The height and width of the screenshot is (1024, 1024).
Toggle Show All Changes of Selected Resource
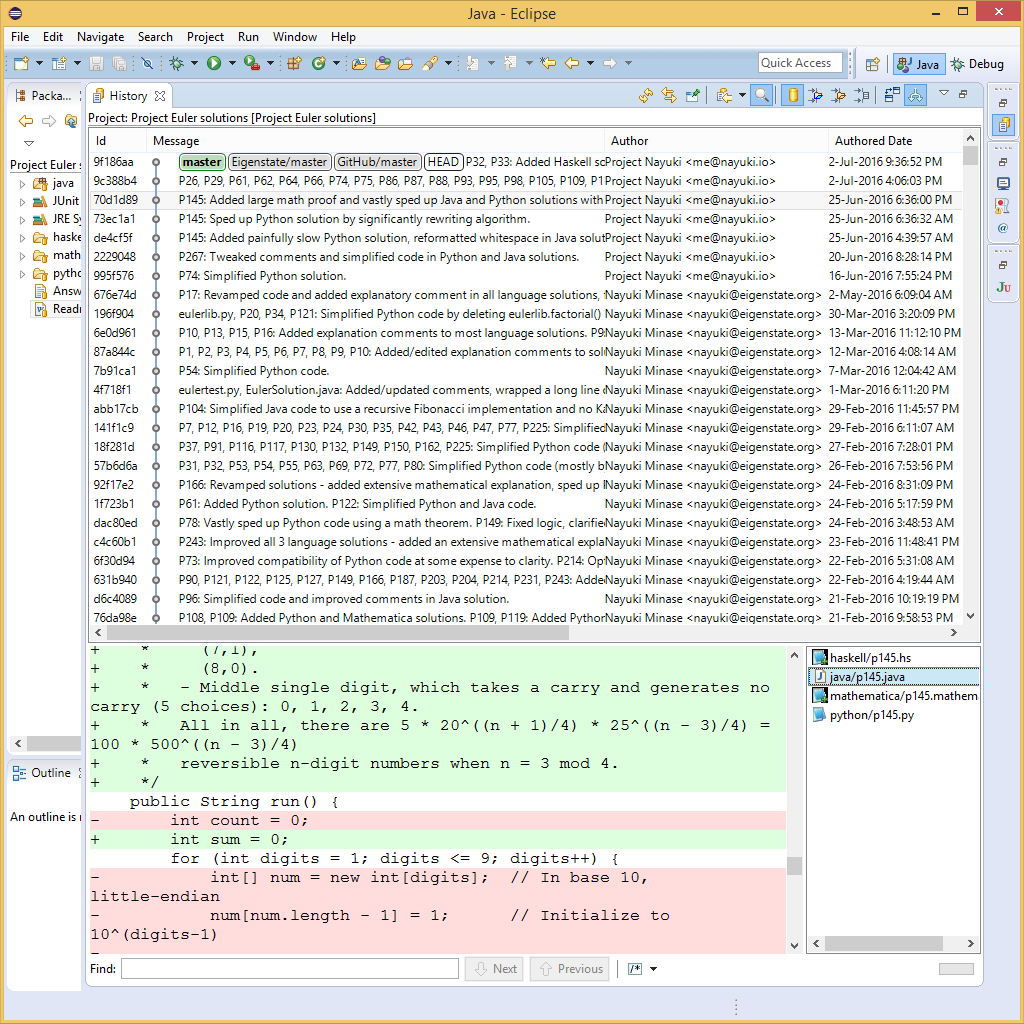point(861,95)
